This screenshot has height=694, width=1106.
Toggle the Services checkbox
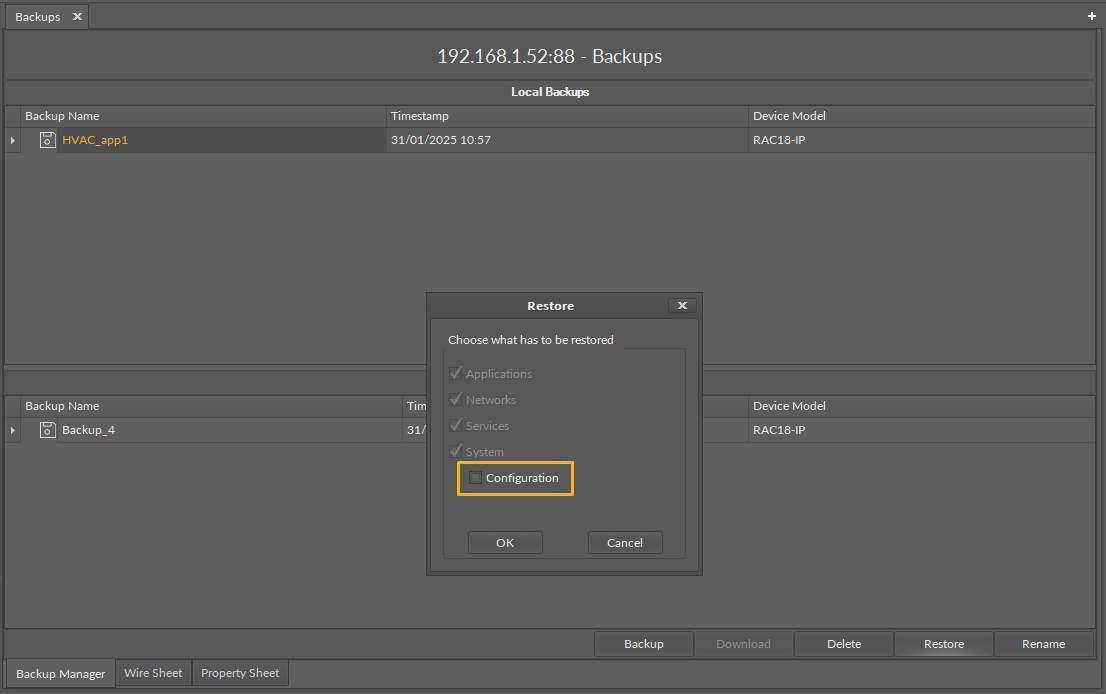pos(456,426)
